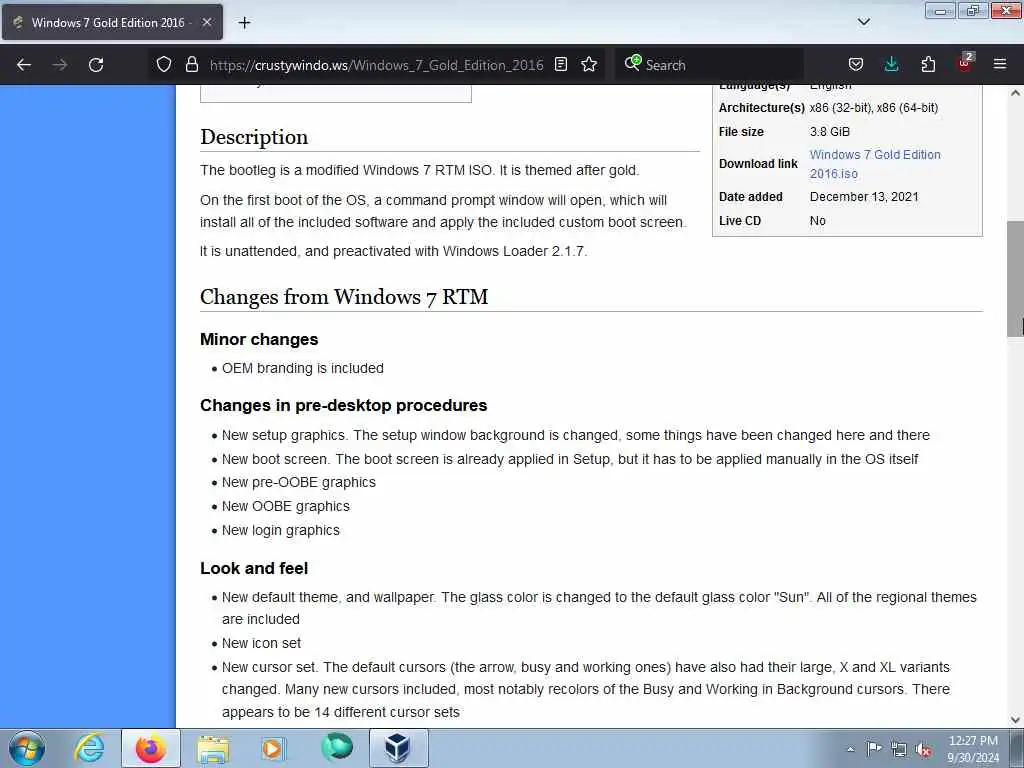Click 'OEM branding is included' list item
The image size is (1024, 768).
[302, 368]
